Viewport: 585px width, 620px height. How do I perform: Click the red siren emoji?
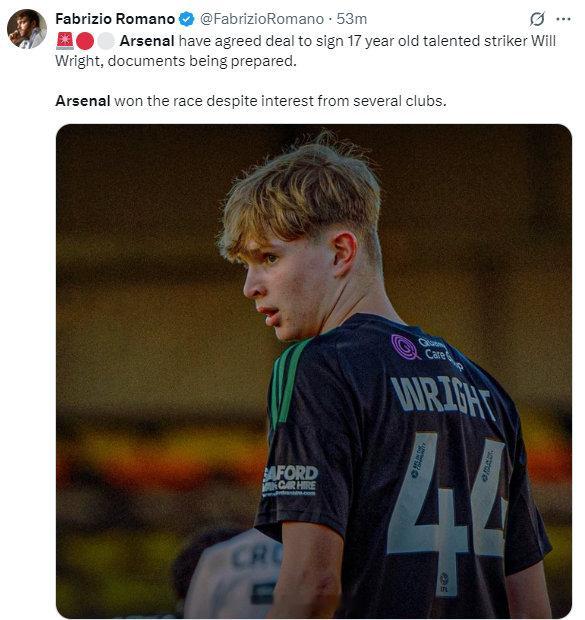64,41
